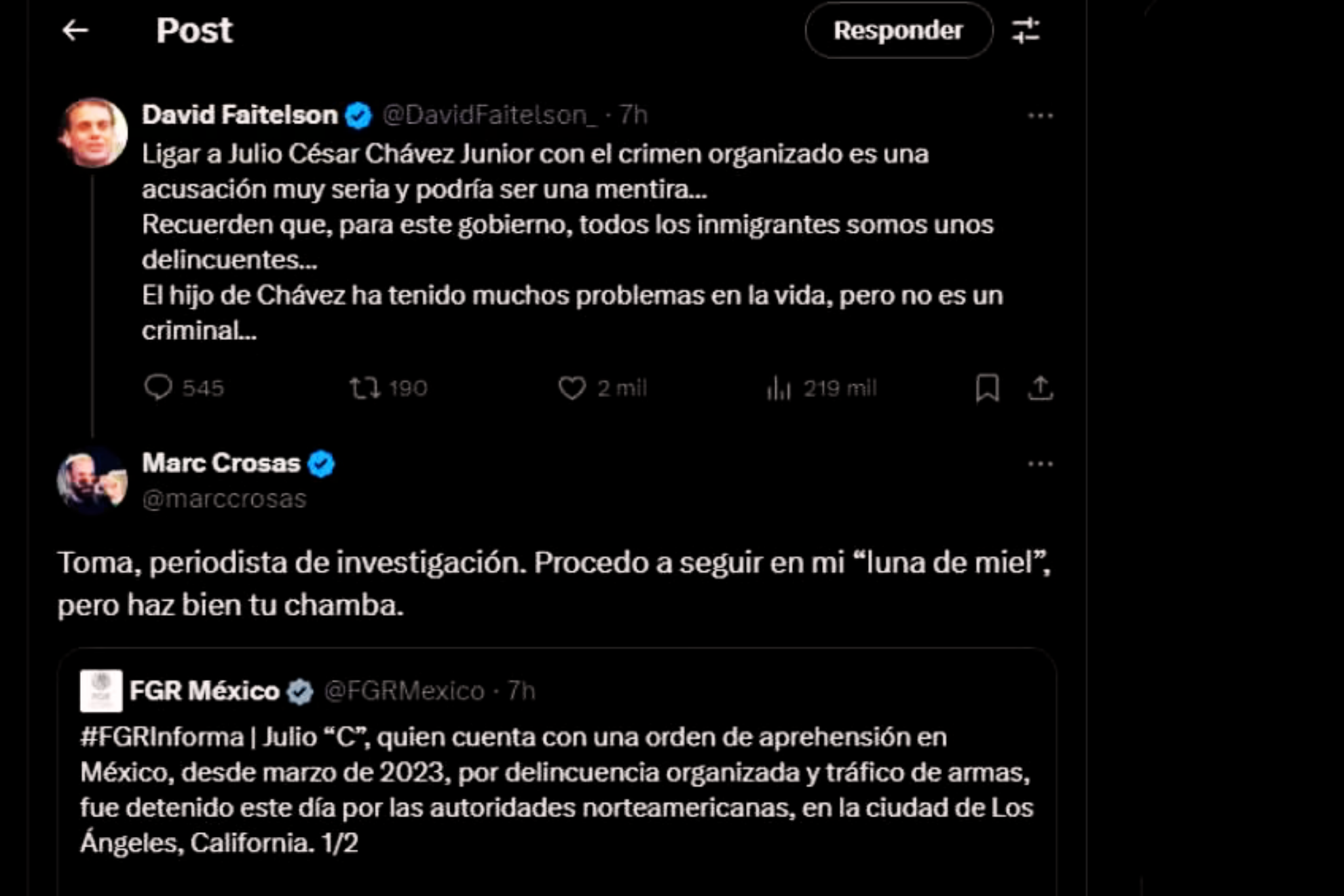The image size is (1344, 896).
Task: Click the Post header label
Action: 194,31
